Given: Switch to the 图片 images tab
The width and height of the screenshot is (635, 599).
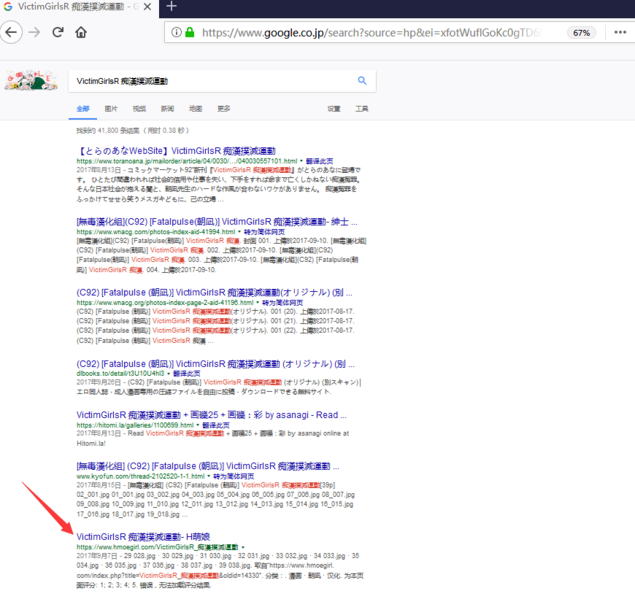Looking at the screenshot, I should coord(111,108).
